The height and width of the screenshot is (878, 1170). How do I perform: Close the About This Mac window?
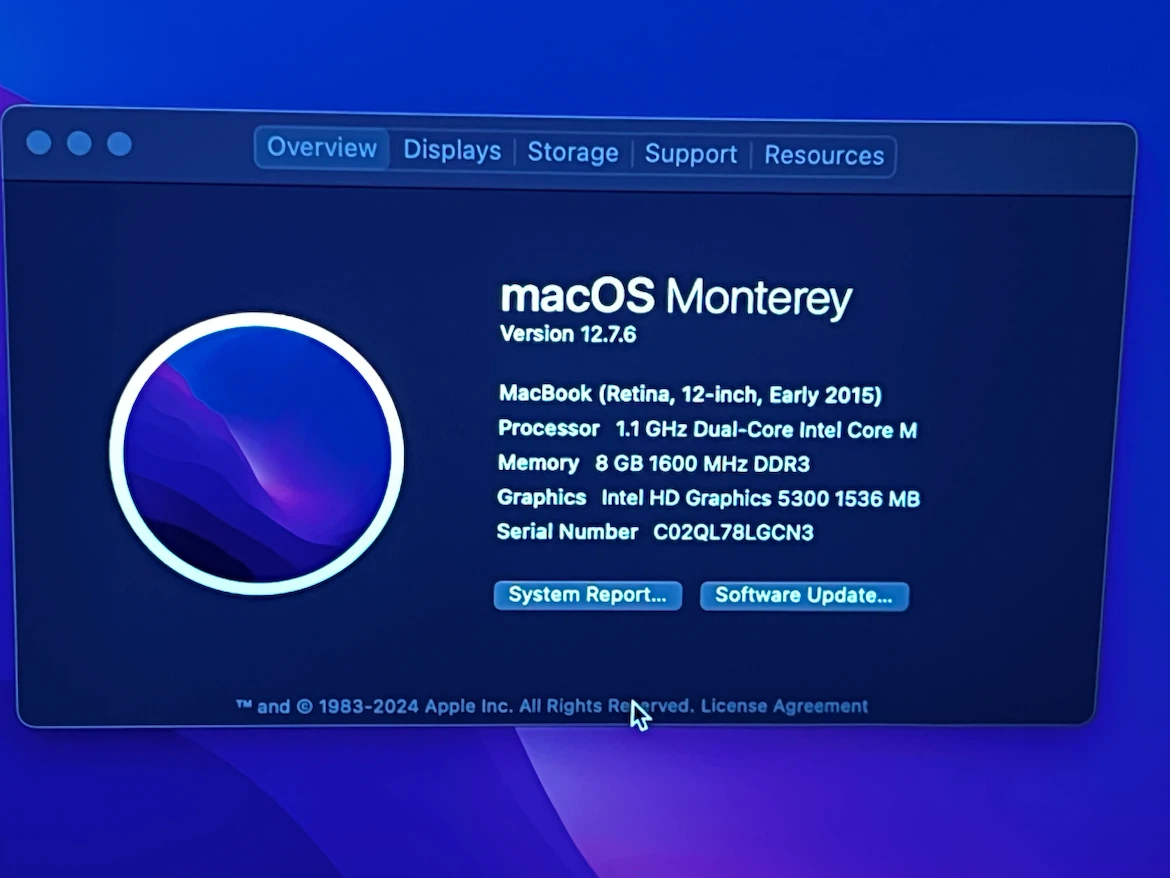click(39, 142)
